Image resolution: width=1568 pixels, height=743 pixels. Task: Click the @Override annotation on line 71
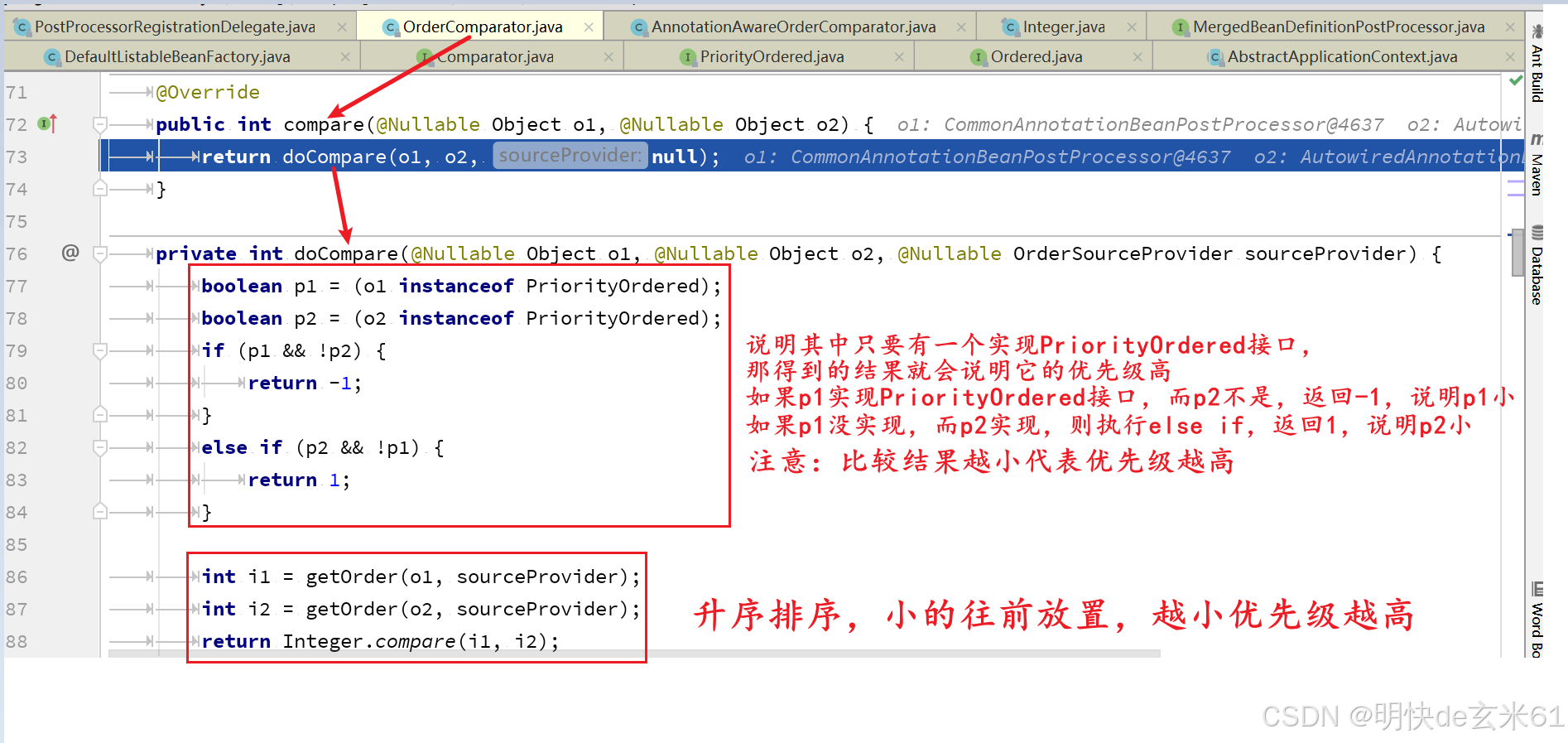[x=208, y=92]
